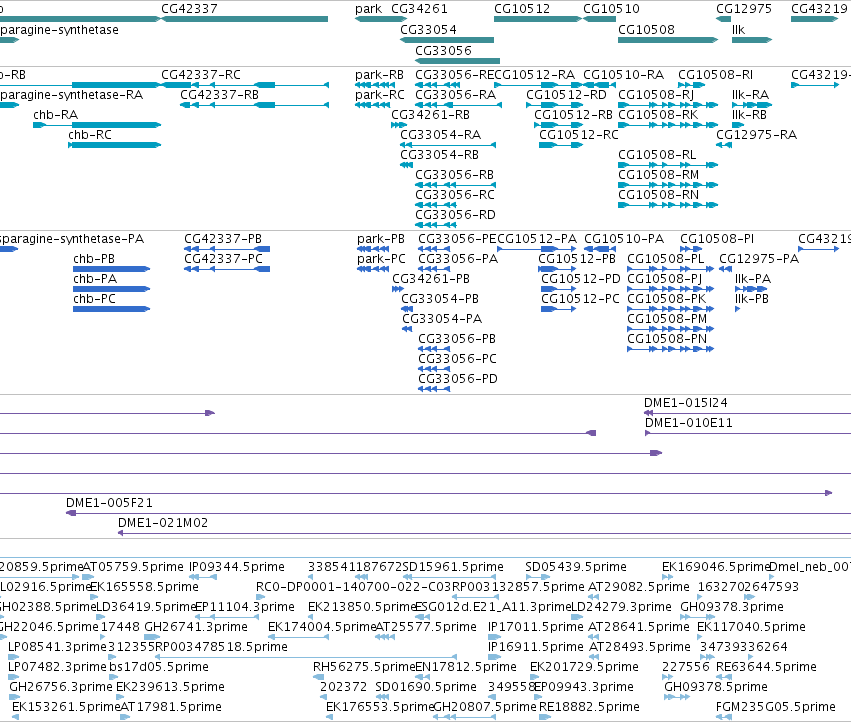The height and width of the screenshot is (722, 851).
Task: Select the CG33056 gene label
Action: coord(443,50)
